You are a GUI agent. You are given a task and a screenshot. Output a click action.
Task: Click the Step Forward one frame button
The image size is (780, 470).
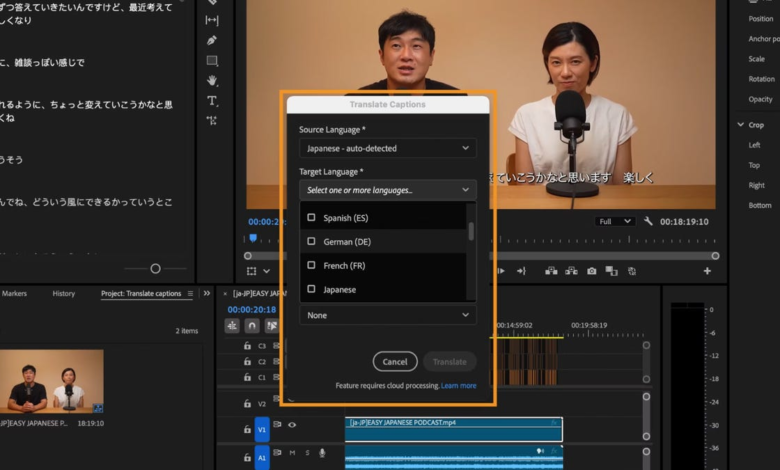(x=501, y=271)
